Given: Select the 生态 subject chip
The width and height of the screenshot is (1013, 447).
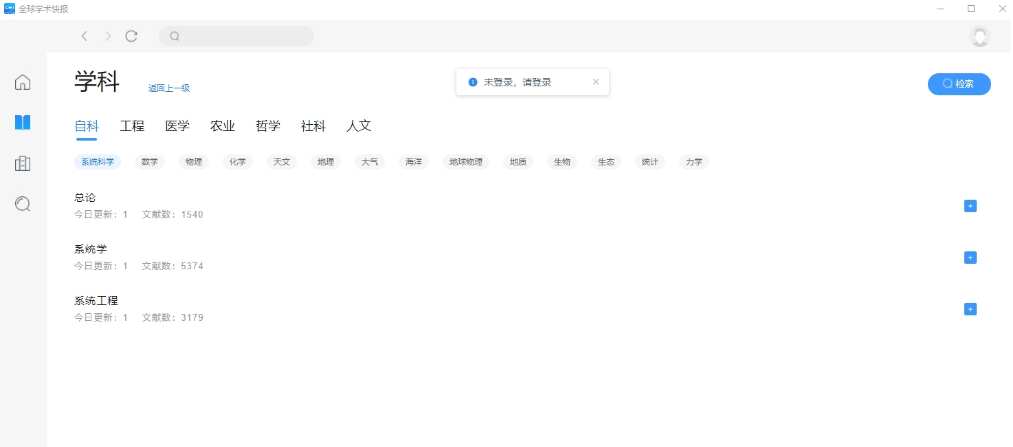Looking at the screenshot, I should 606,162.
